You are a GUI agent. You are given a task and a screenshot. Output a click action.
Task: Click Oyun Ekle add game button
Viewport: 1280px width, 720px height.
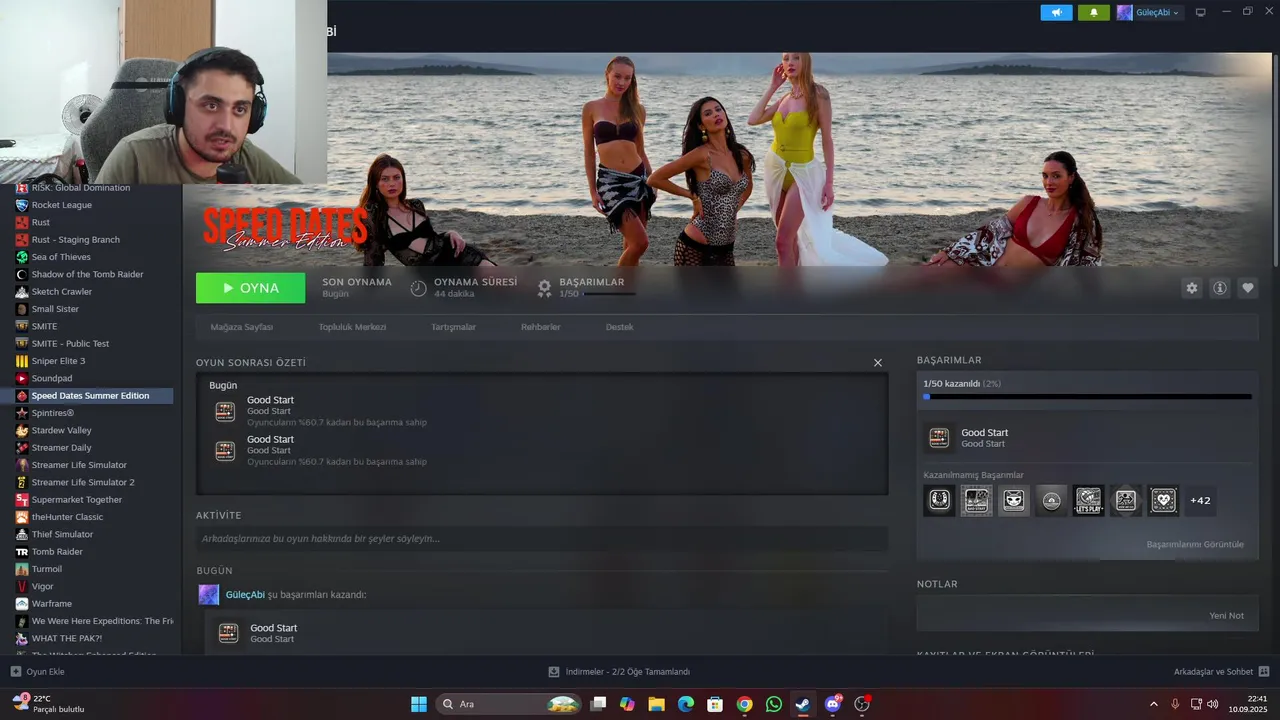[37, 672]
